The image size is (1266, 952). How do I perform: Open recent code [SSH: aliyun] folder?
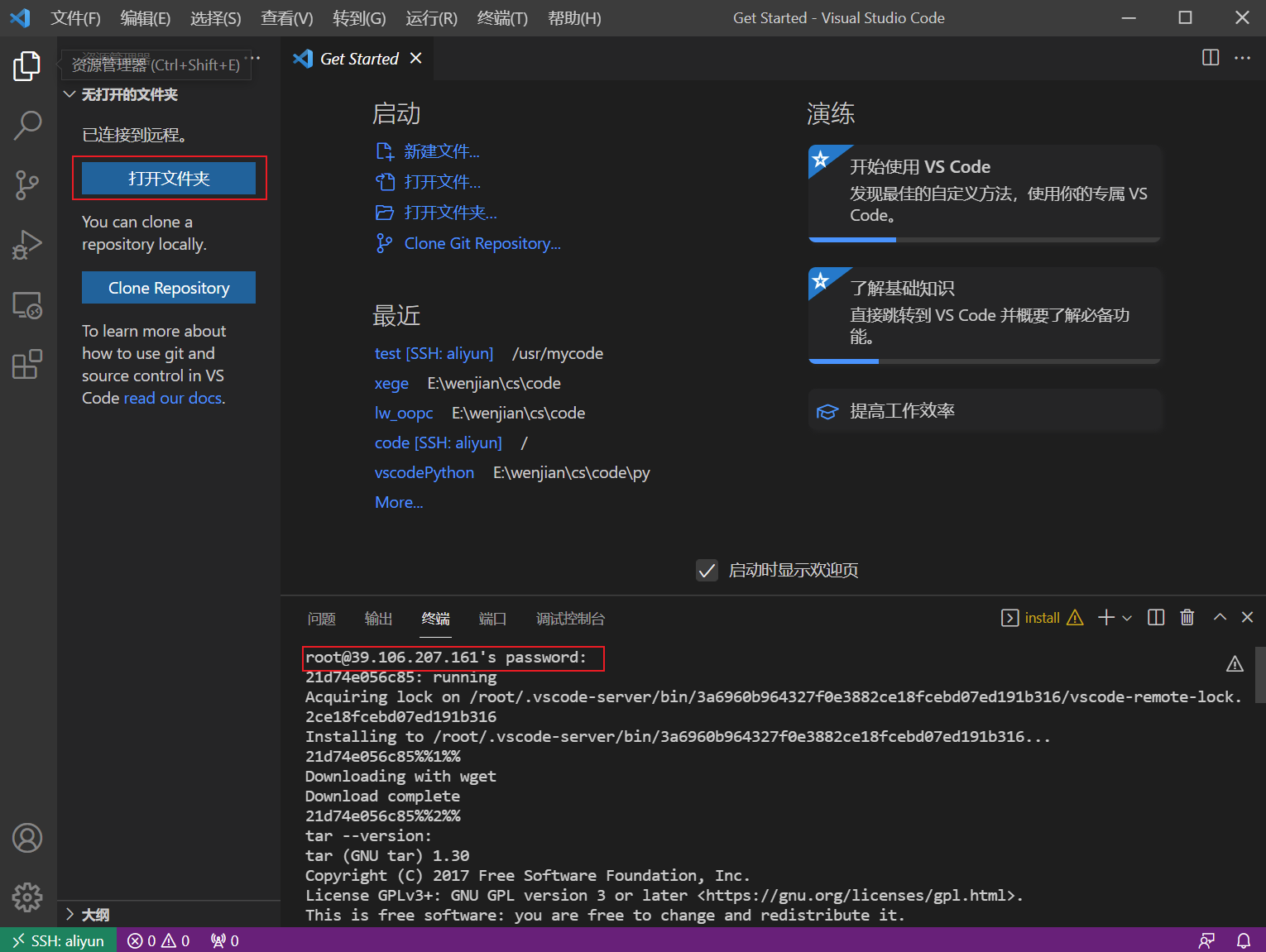pos(439,443)
